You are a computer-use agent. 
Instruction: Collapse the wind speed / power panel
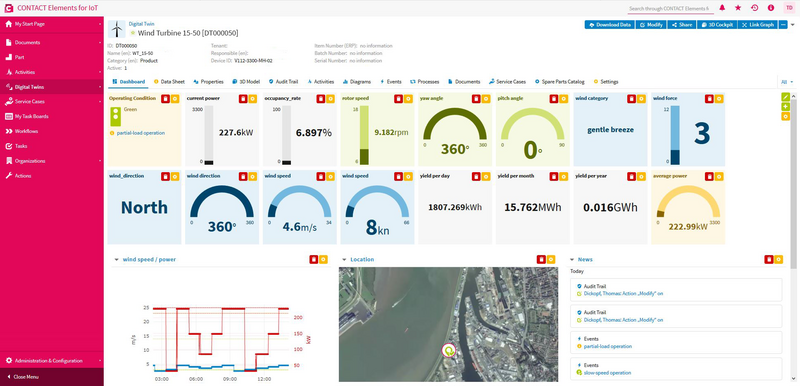click(116, 260)
